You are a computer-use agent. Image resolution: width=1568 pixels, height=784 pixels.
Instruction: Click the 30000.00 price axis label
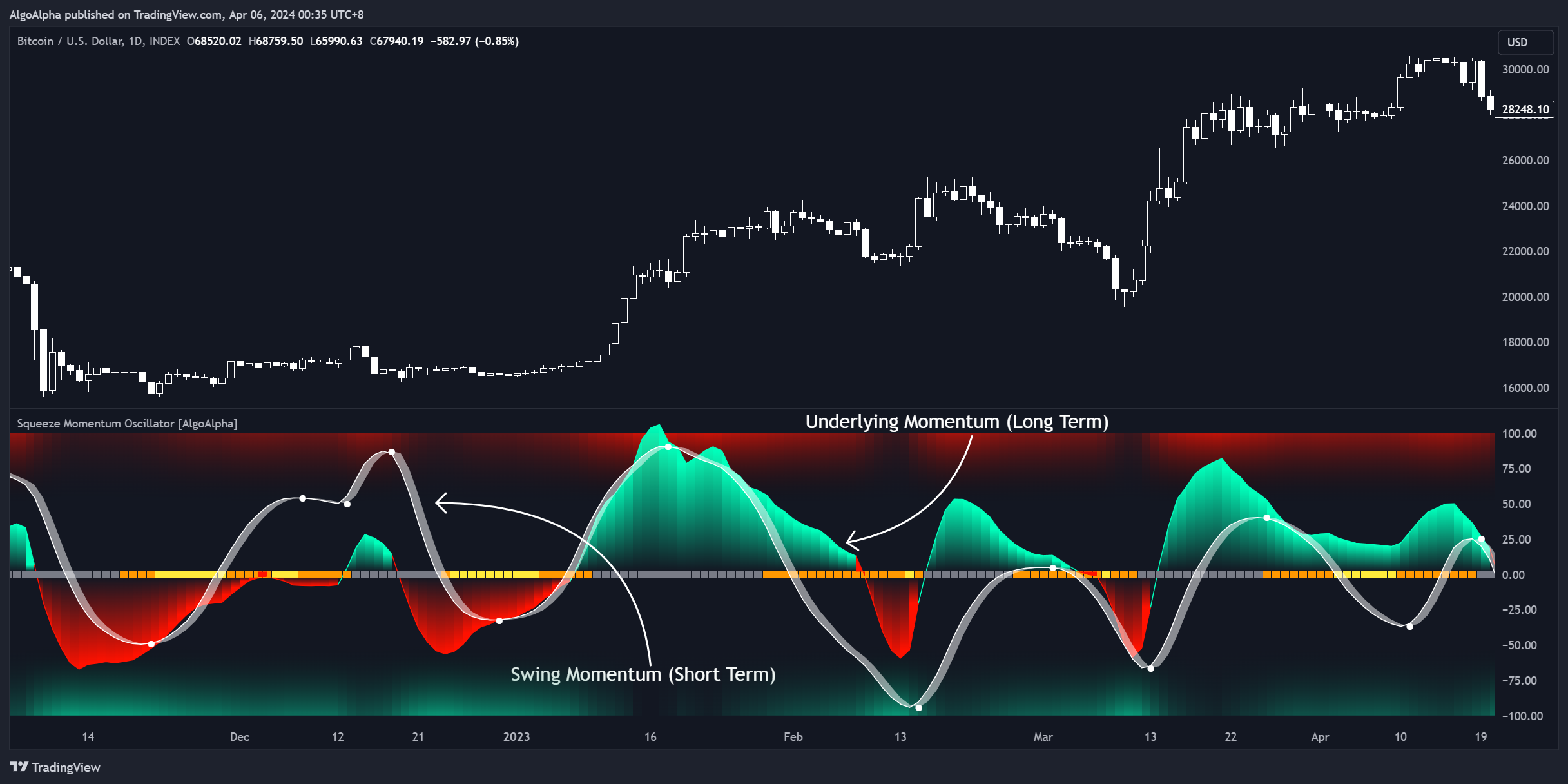(x=1525, y=70)
